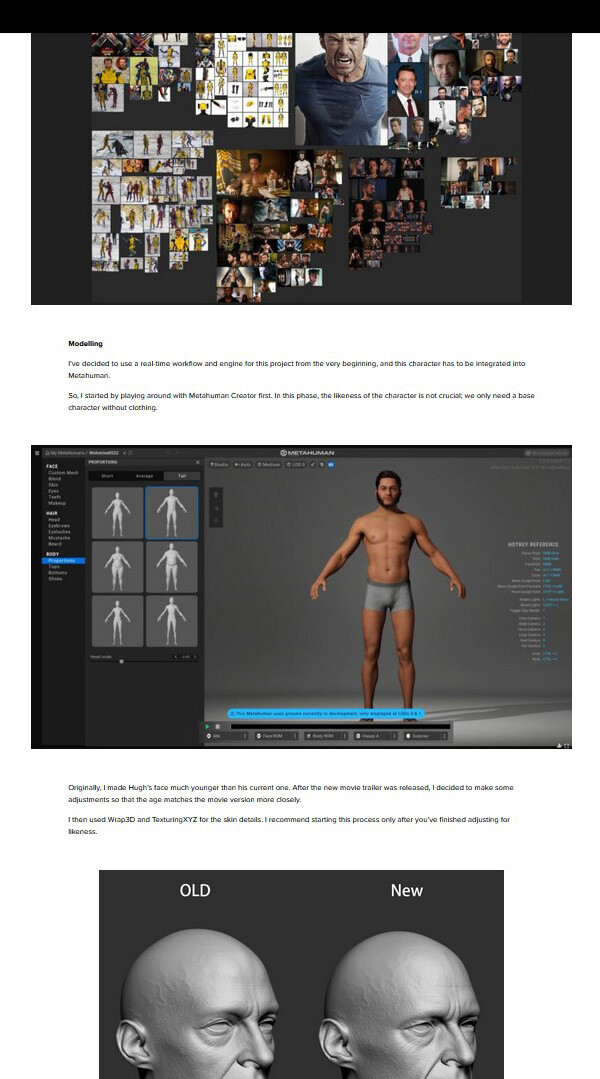Open the Eyes face section
The image size is (600, 1079).
(54, 491)
